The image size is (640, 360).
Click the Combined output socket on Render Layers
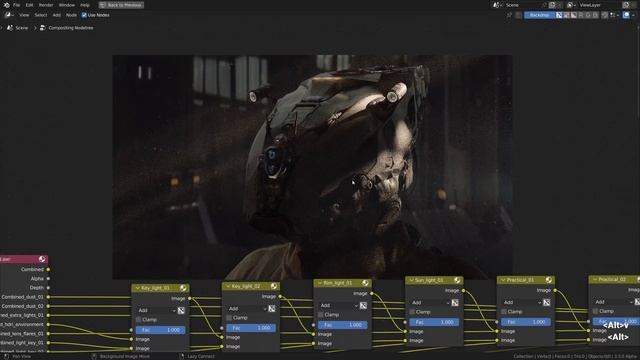(48, 269)
